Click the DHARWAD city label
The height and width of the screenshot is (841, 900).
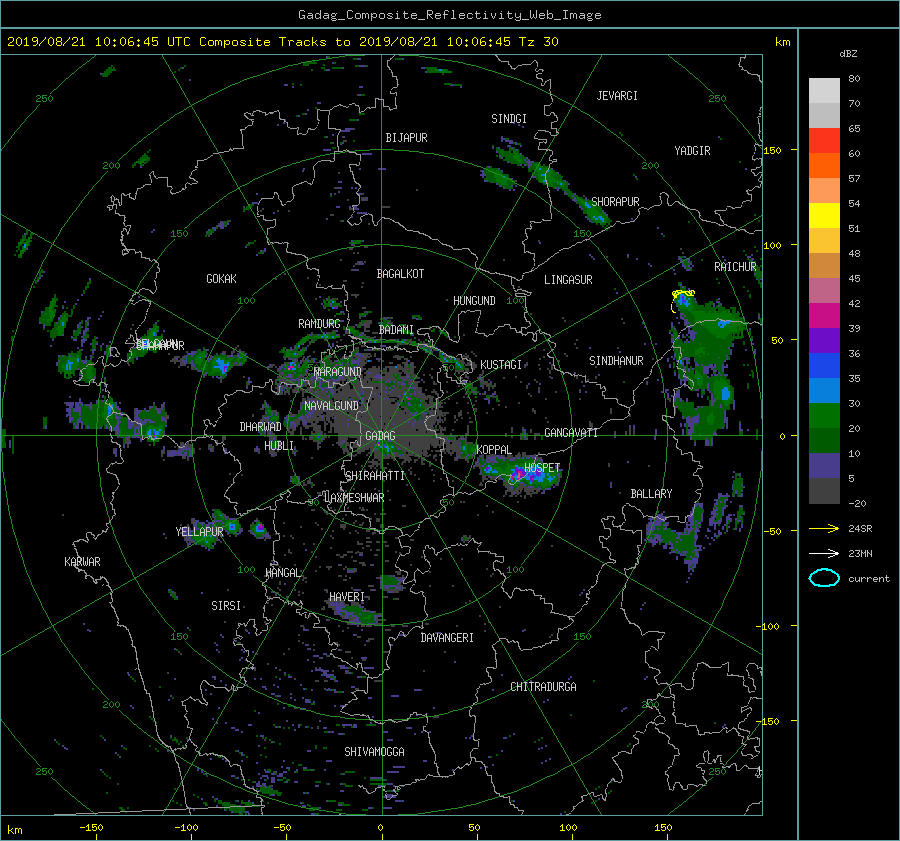(x=261, y=427)
